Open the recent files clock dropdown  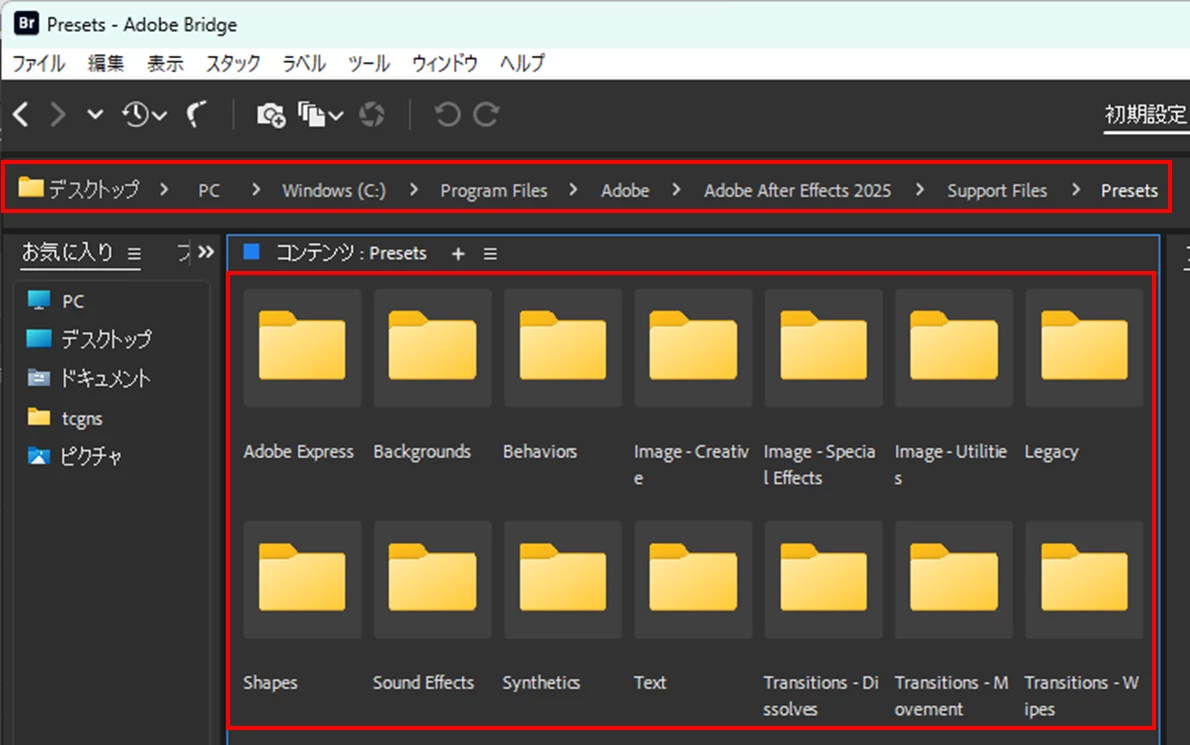click(143, 115)
